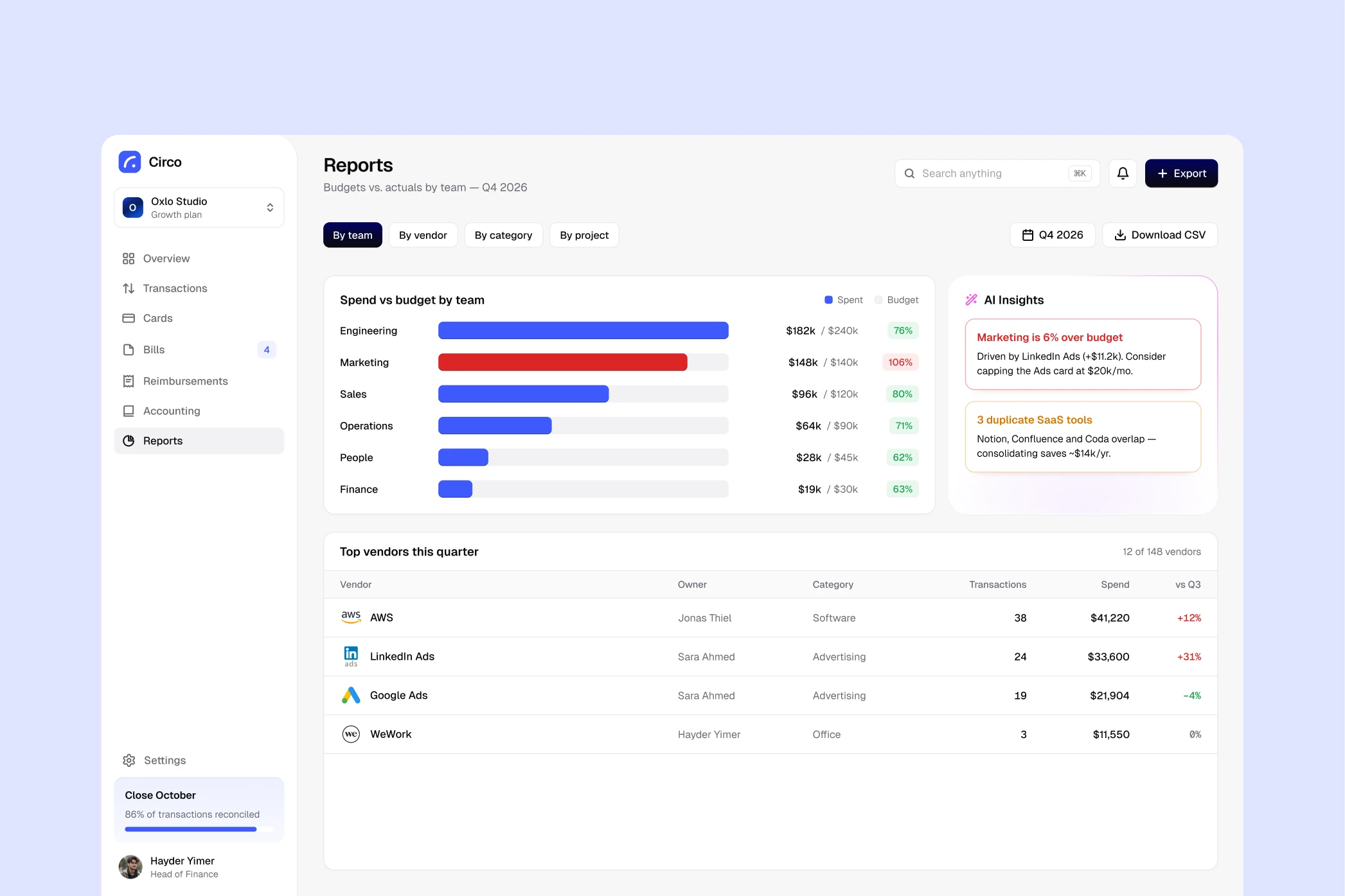Open Settings gear icon

pyautogui.click(x=129, y=760)
